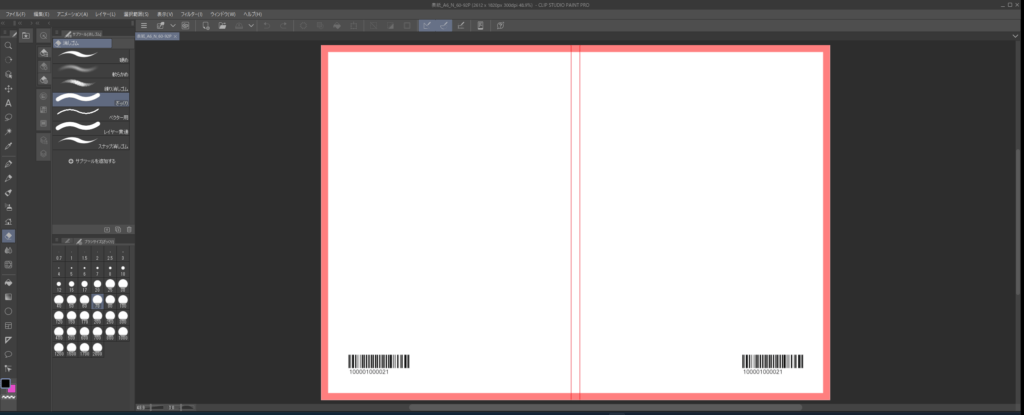
Task: Select the Fill bucket tool
Action: click(8, 283)
